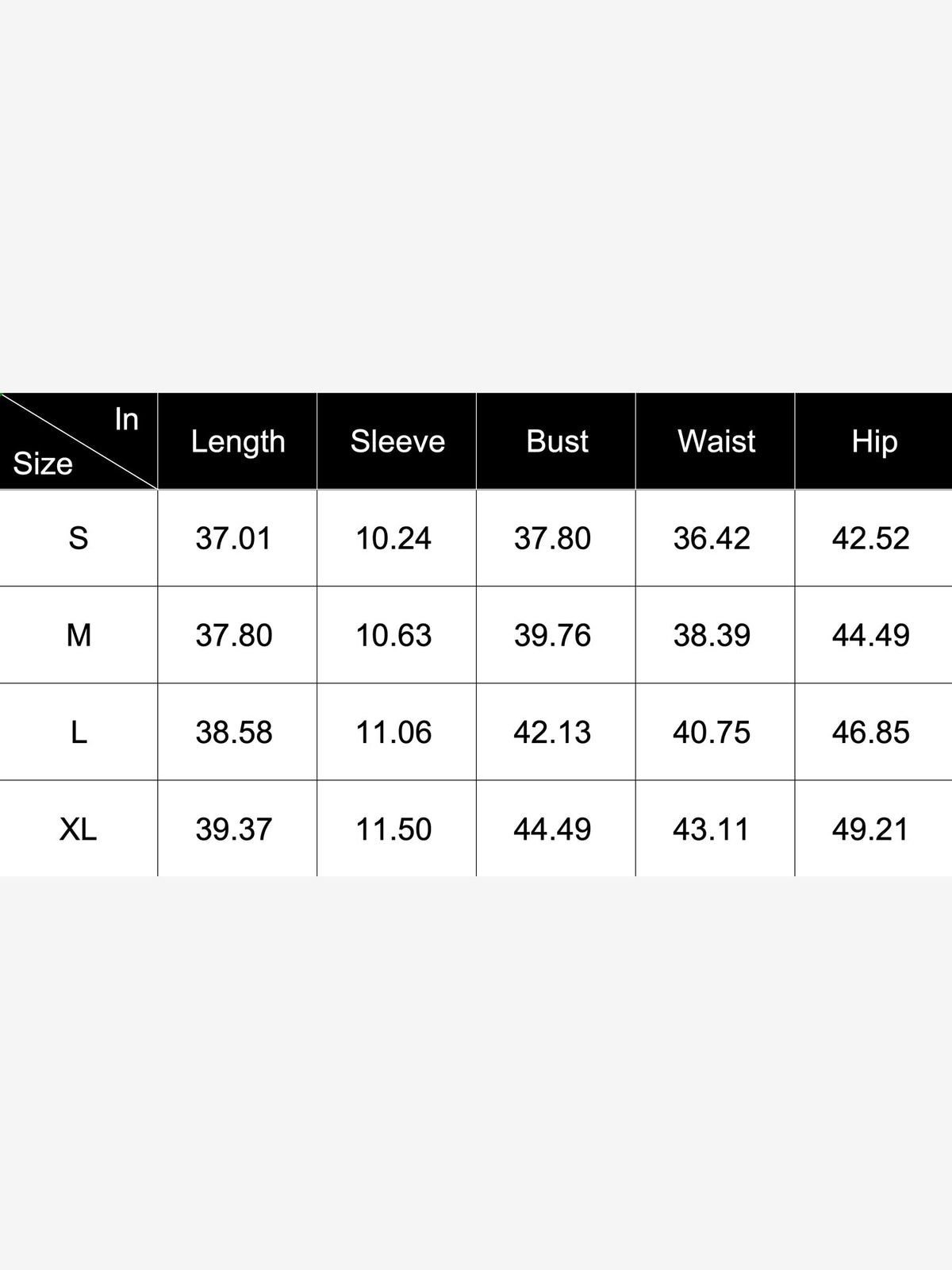Click the 42.52 hip value

pyautogui.click(x=871, y=538)
